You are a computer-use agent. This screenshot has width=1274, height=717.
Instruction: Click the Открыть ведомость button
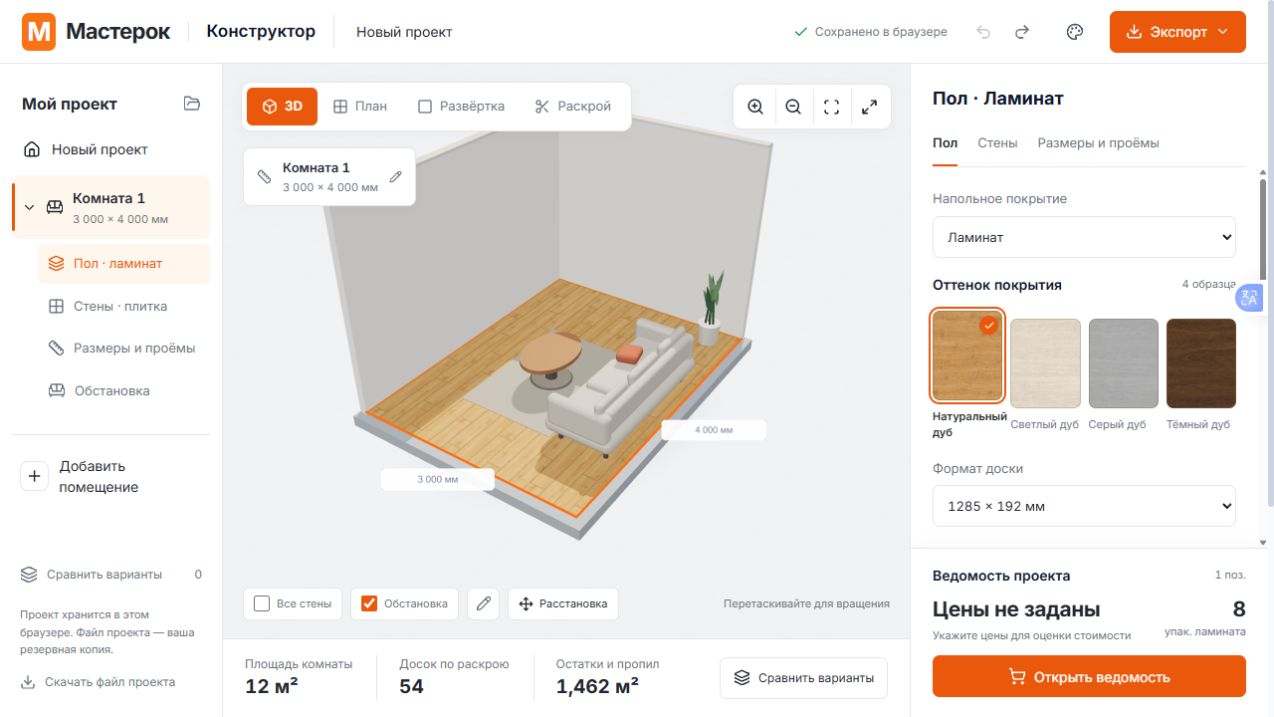(1089, 677)
